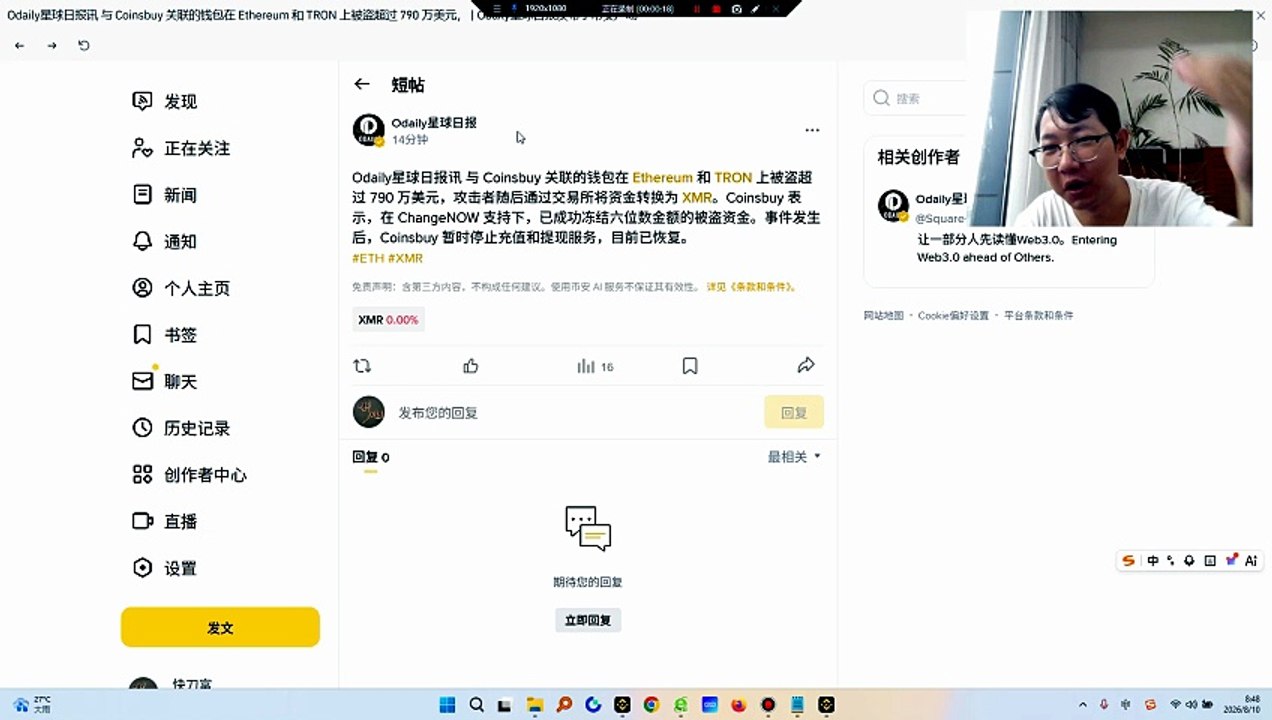Click the 设置 settings hexagon icon
The height and width of the screenshot is (720, 1272).
[x=143, y=568]
